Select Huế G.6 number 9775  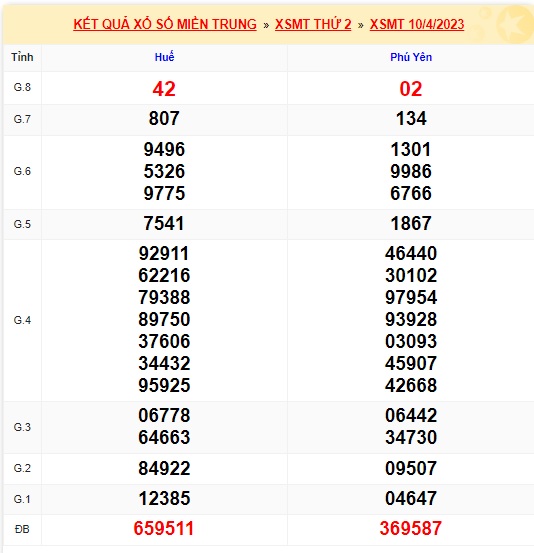pyautogui.click(x=164, y=193)
